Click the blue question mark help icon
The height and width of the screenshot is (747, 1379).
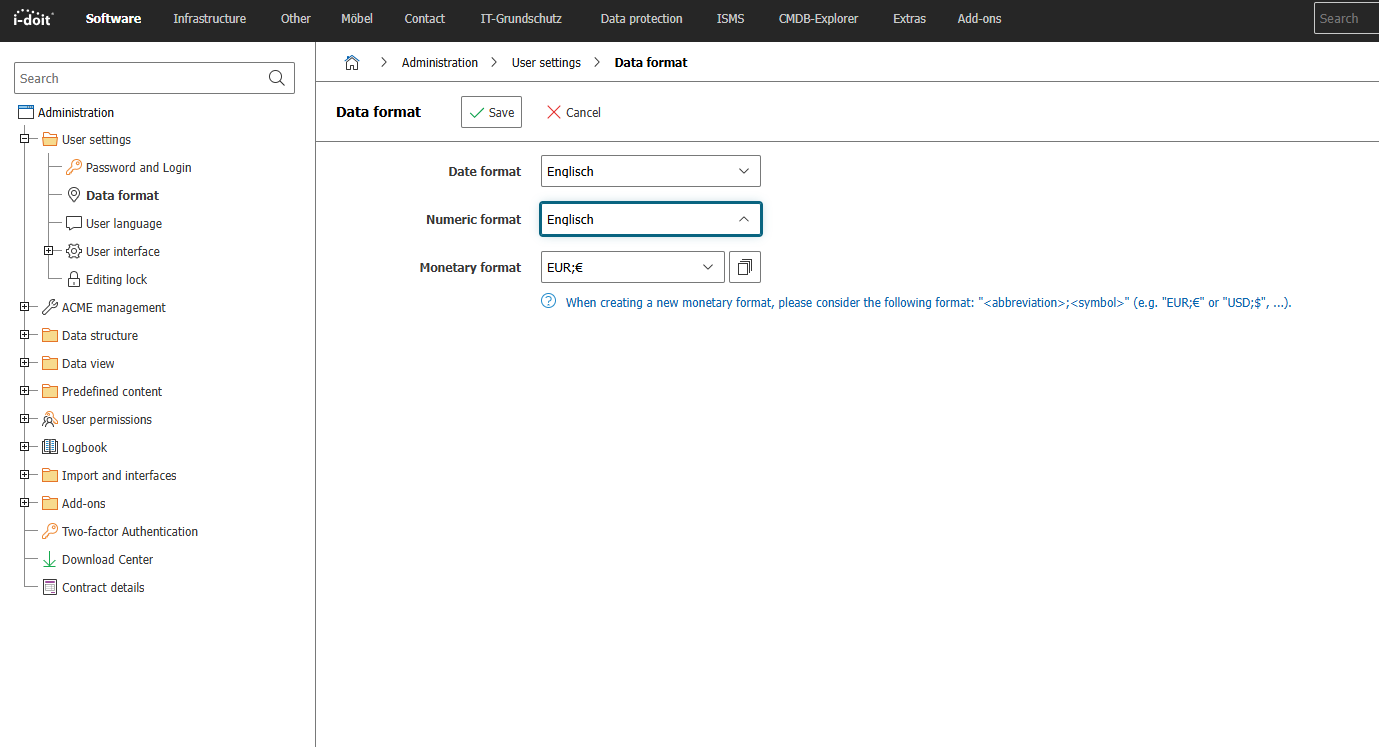pyautogui.click(x=548, y=301)
